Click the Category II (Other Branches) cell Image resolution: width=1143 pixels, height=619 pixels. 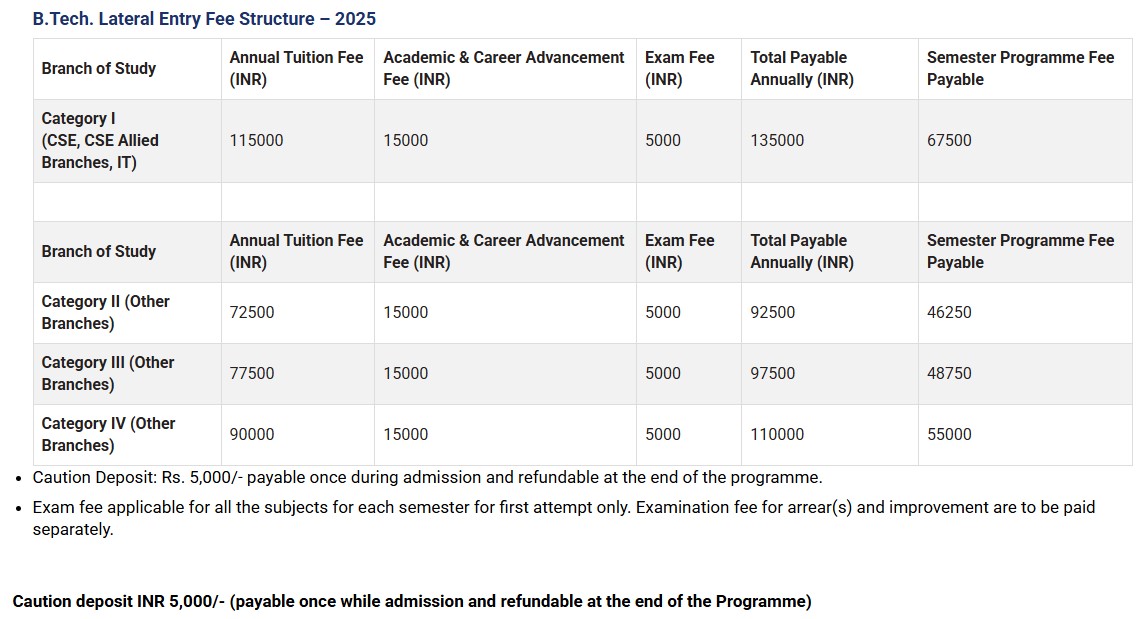(106, 312)
